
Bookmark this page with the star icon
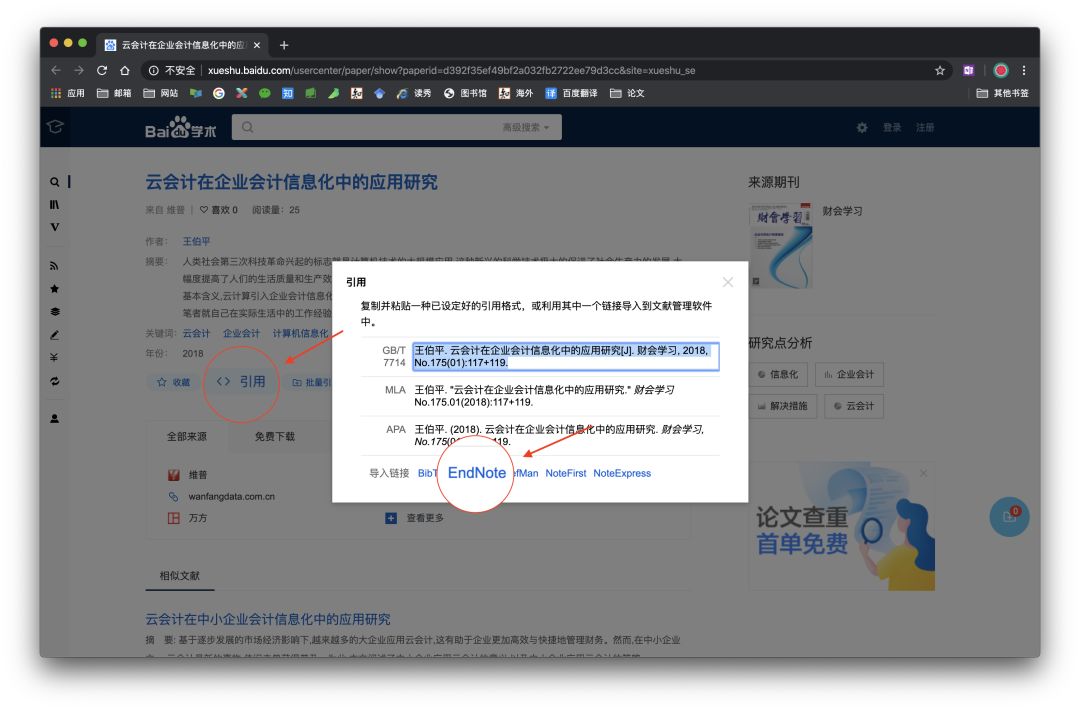(x=939, y=70)
